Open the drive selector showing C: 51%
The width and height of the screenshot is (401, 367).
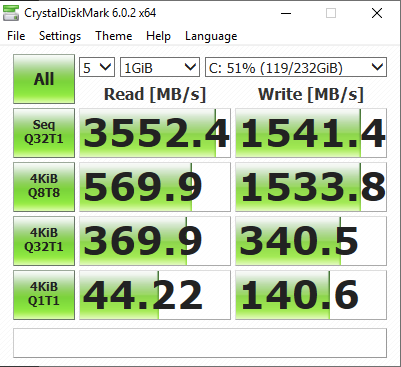[296, 67]
